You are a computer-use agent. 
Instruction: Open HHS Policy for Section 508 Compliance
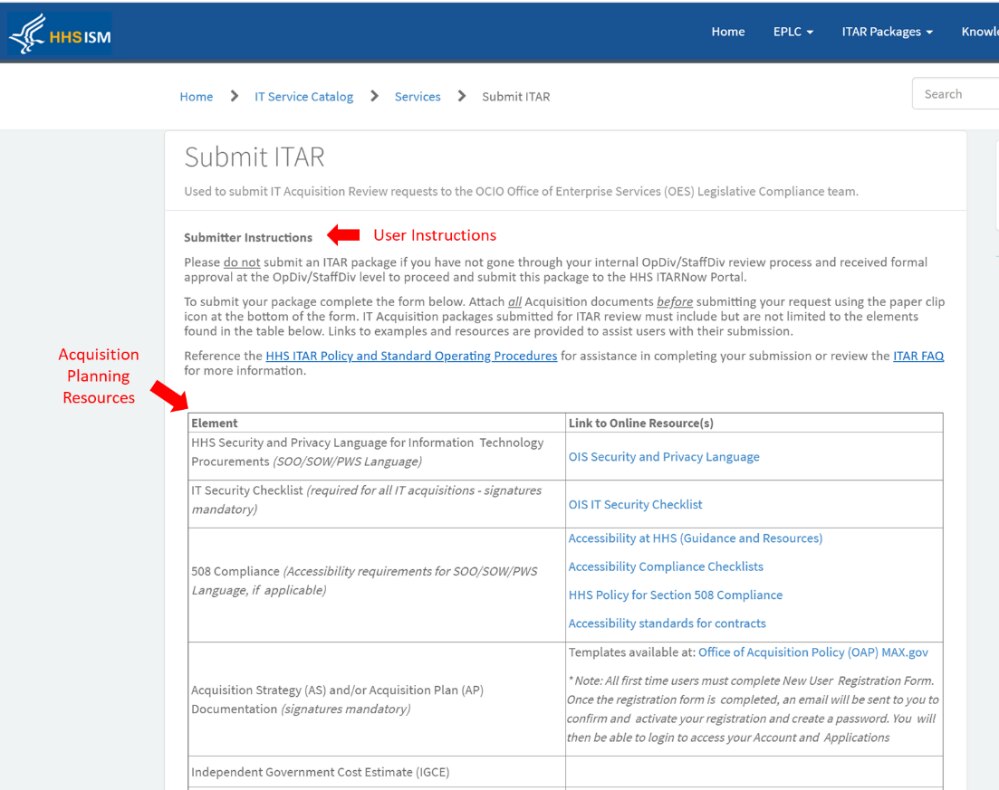tap(675, 595)
